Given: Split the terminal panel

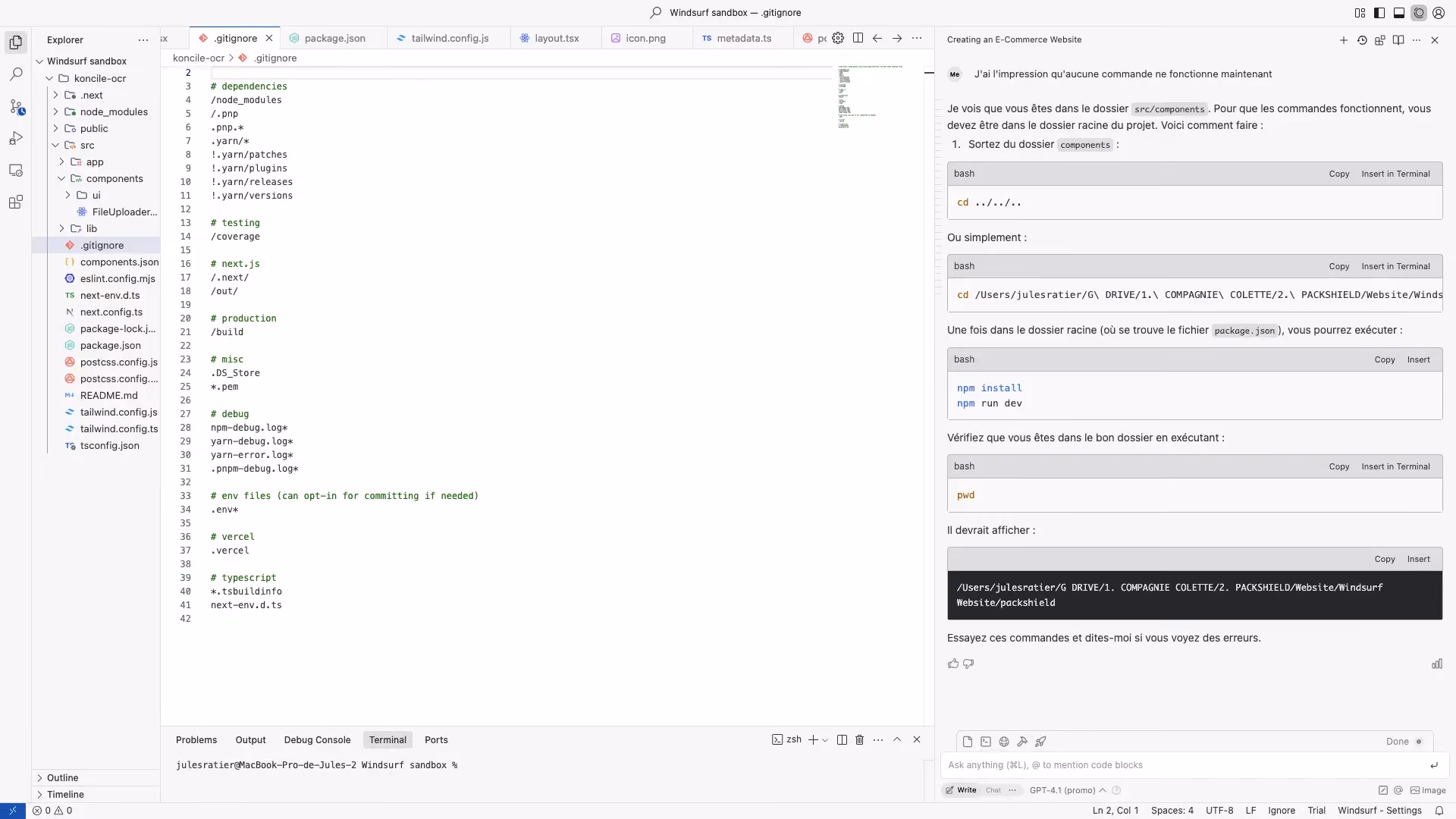Looking at the screenshot, I should coord(842,740).
